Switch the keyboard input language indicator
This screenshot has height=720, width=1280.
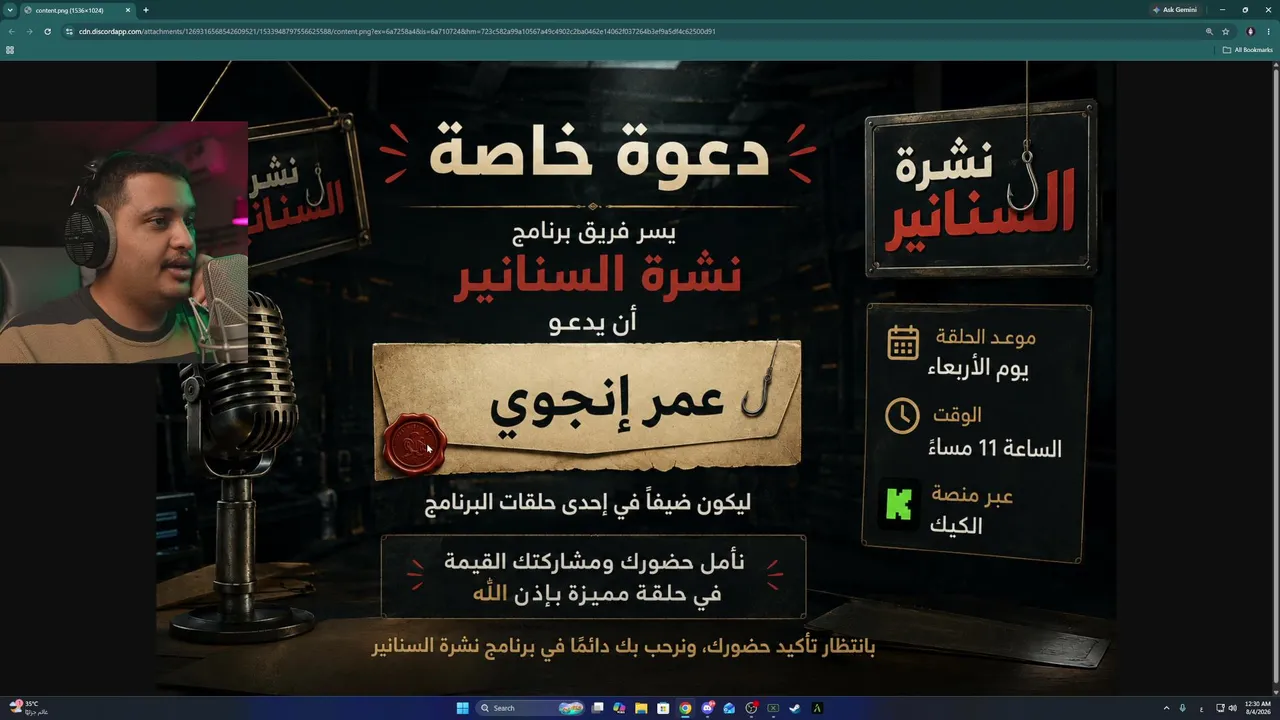coord(1200,708)
